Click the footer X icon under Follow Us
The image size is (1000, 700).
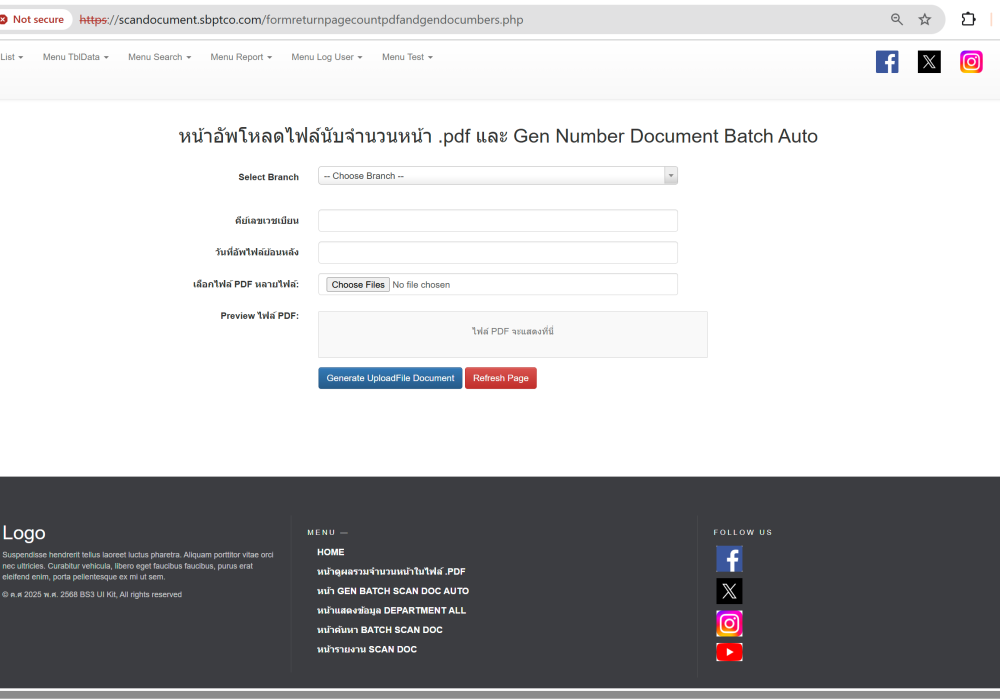click(x=729, y=591)
